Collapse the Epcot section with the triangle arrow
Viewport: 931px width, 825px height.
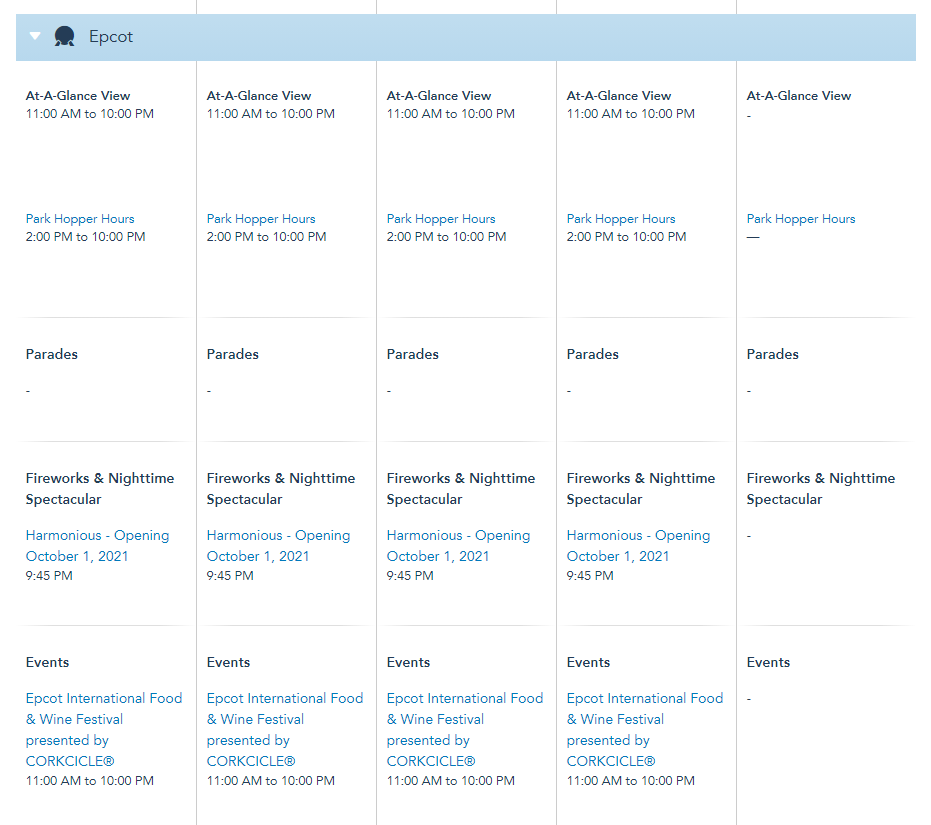(36, 37)
